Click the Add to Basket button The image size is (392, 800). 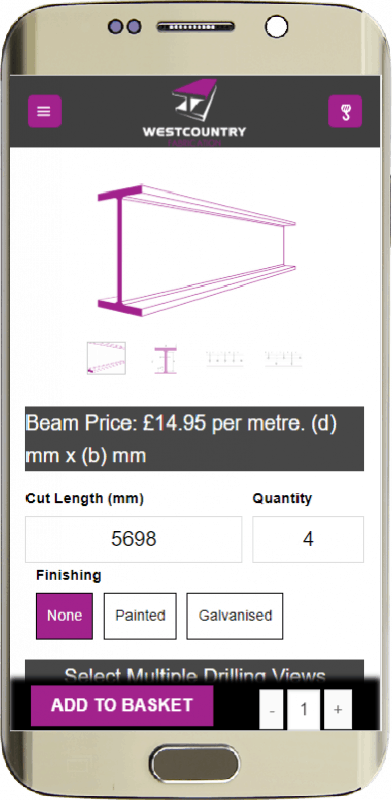point(122,705)
